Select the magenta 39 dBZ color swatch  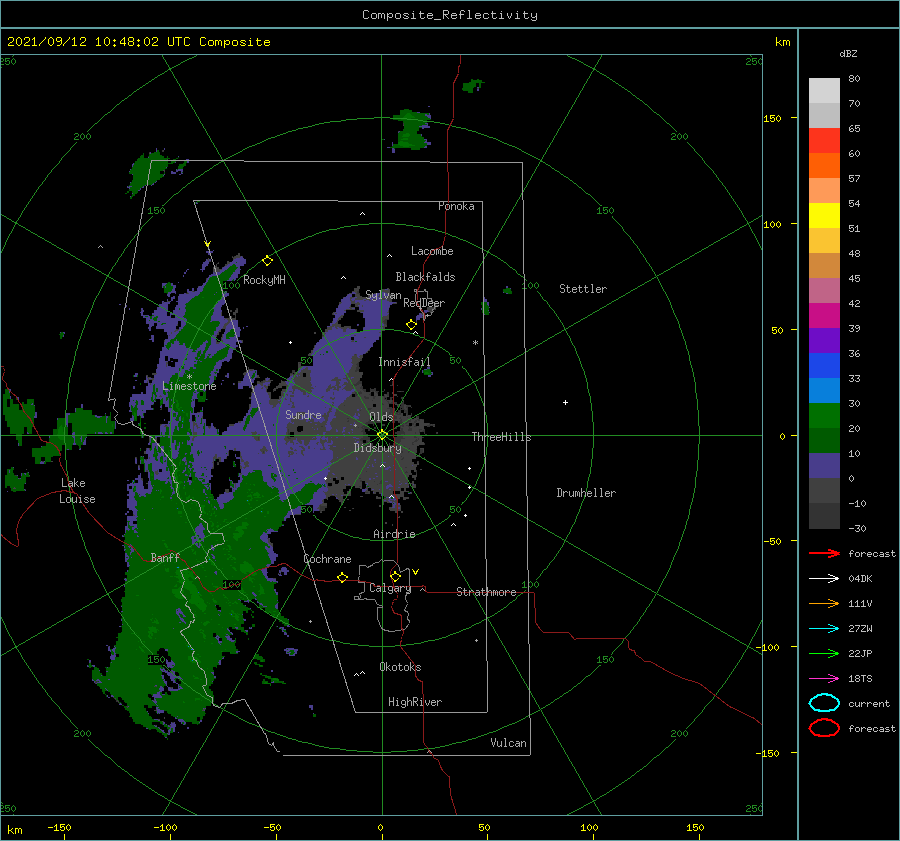tap(824, 316)
